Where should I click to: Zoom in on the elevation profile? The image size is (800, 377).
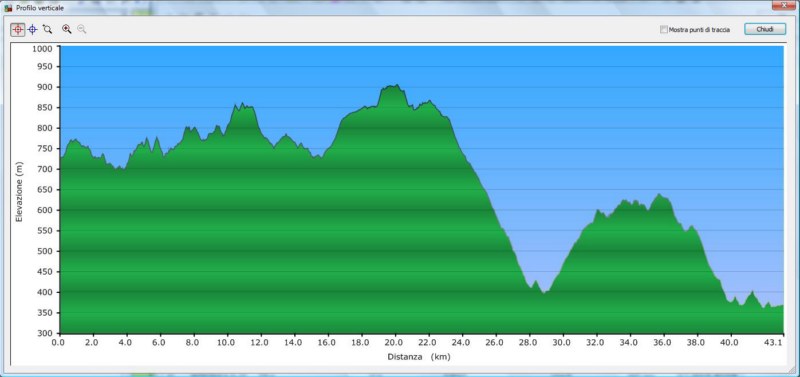pos(66,29)
